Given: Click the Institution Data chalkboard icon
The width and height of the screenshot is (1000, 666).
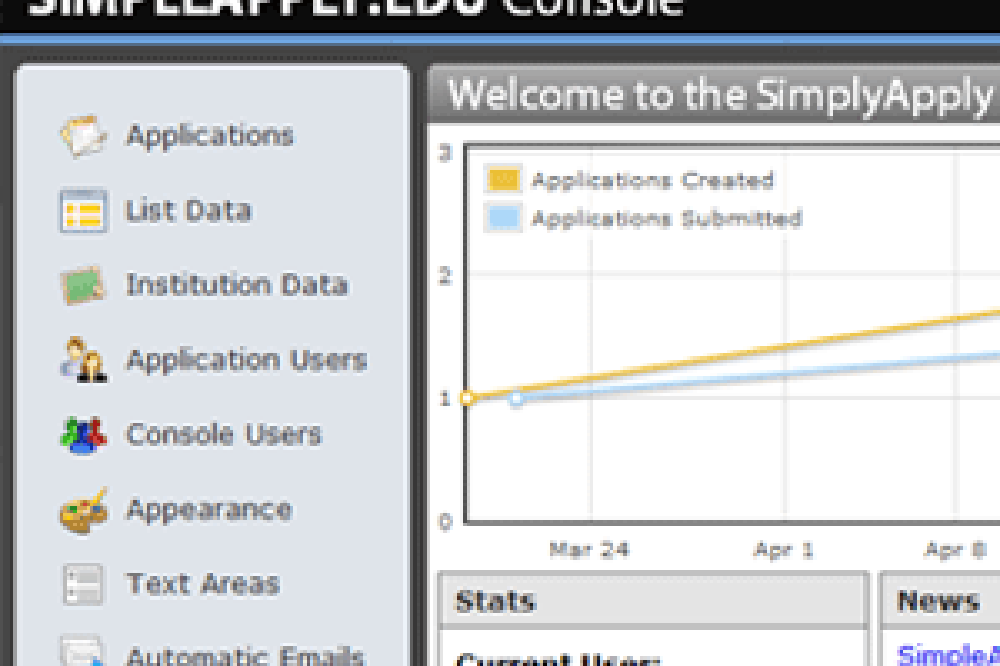Looking at the screenshot, I should pos(82,285).
